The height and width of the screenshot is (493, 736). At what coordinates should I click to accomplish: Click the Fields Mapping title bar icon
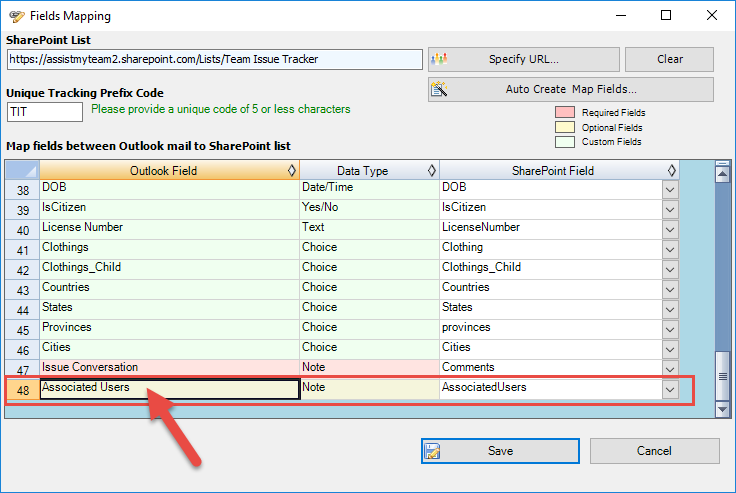(x=17, y=16)
